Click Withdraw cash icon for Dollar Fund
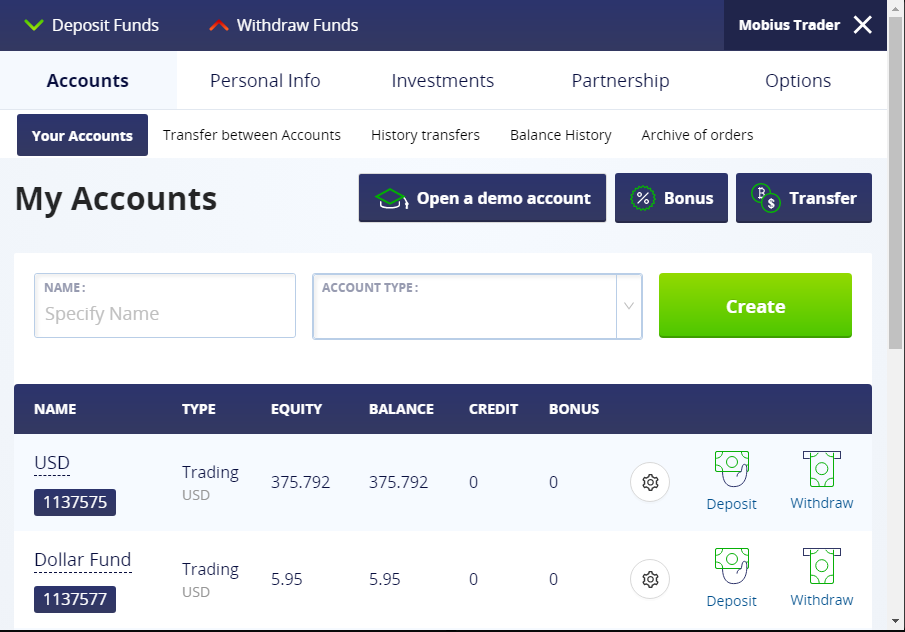This screenshot has height=632, width=905. (822, 566)
